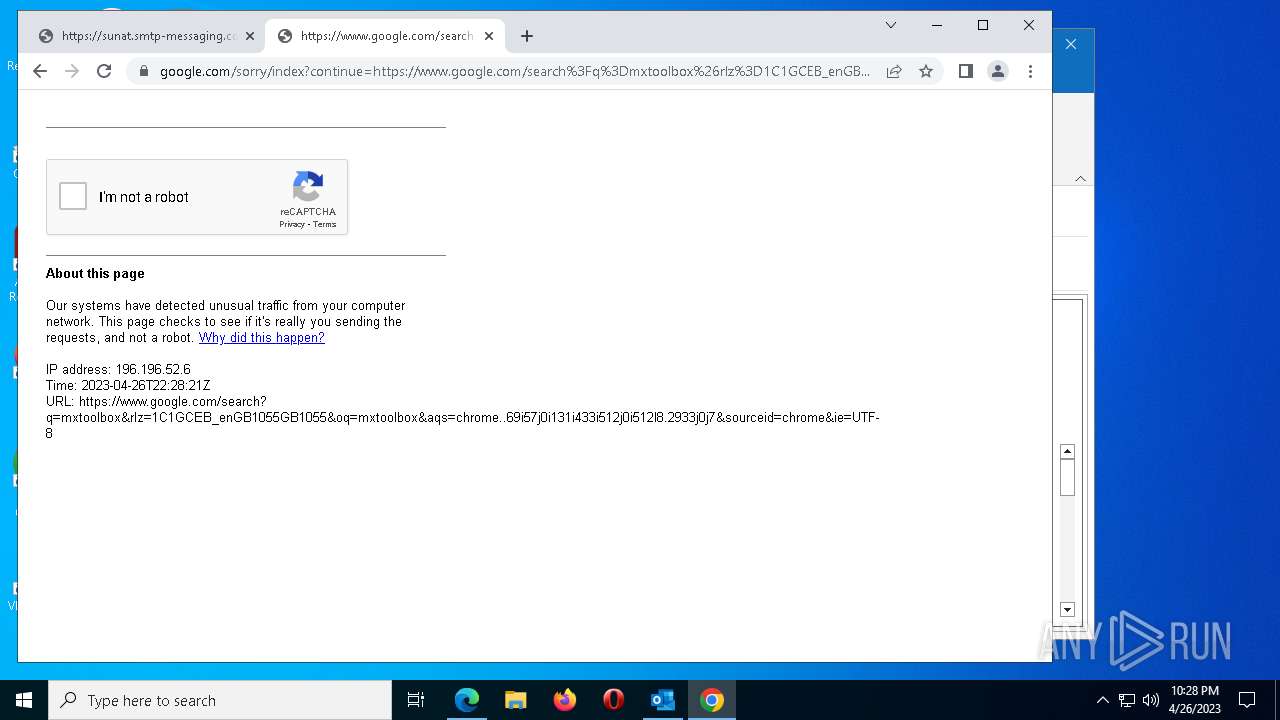
Task: Open Windows Start menu
Action: [24, 700]
